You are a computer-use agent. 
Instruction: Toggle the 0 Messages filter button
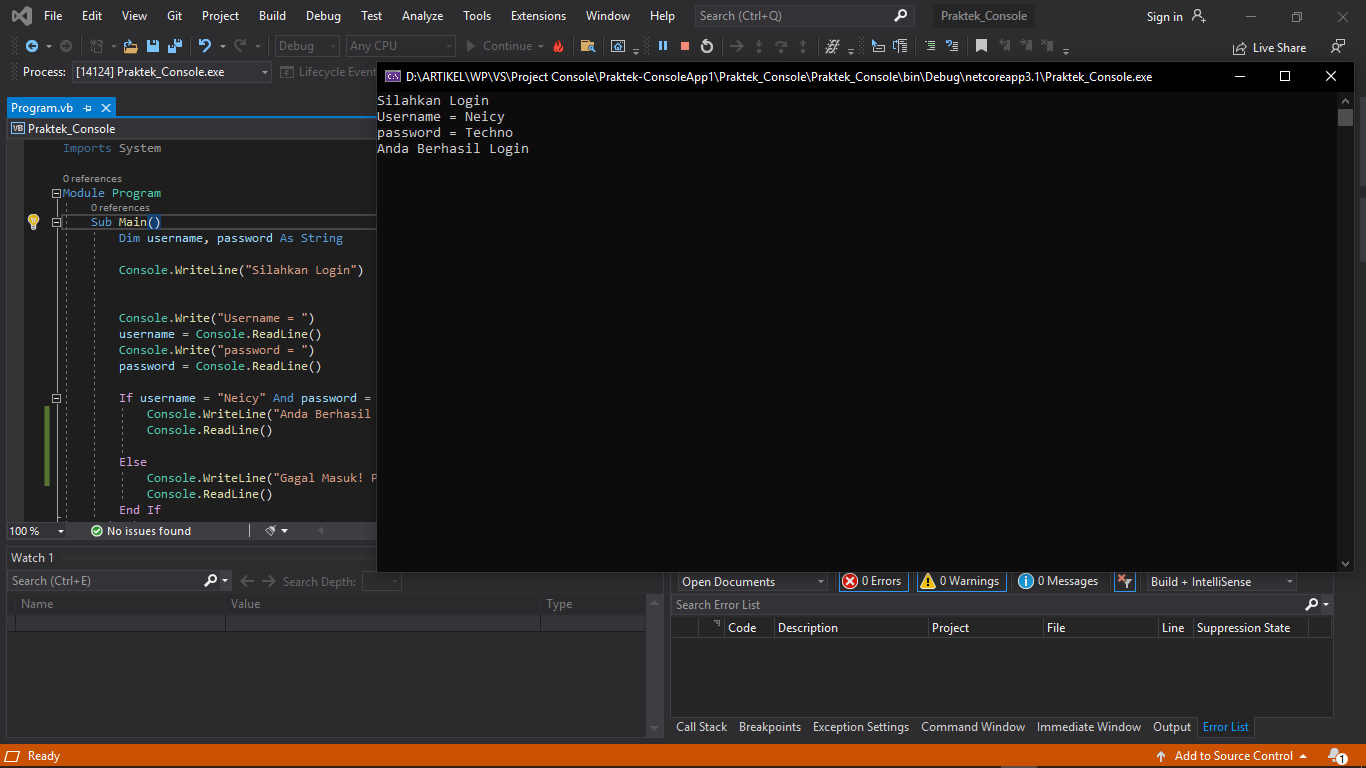[1059, 581]
